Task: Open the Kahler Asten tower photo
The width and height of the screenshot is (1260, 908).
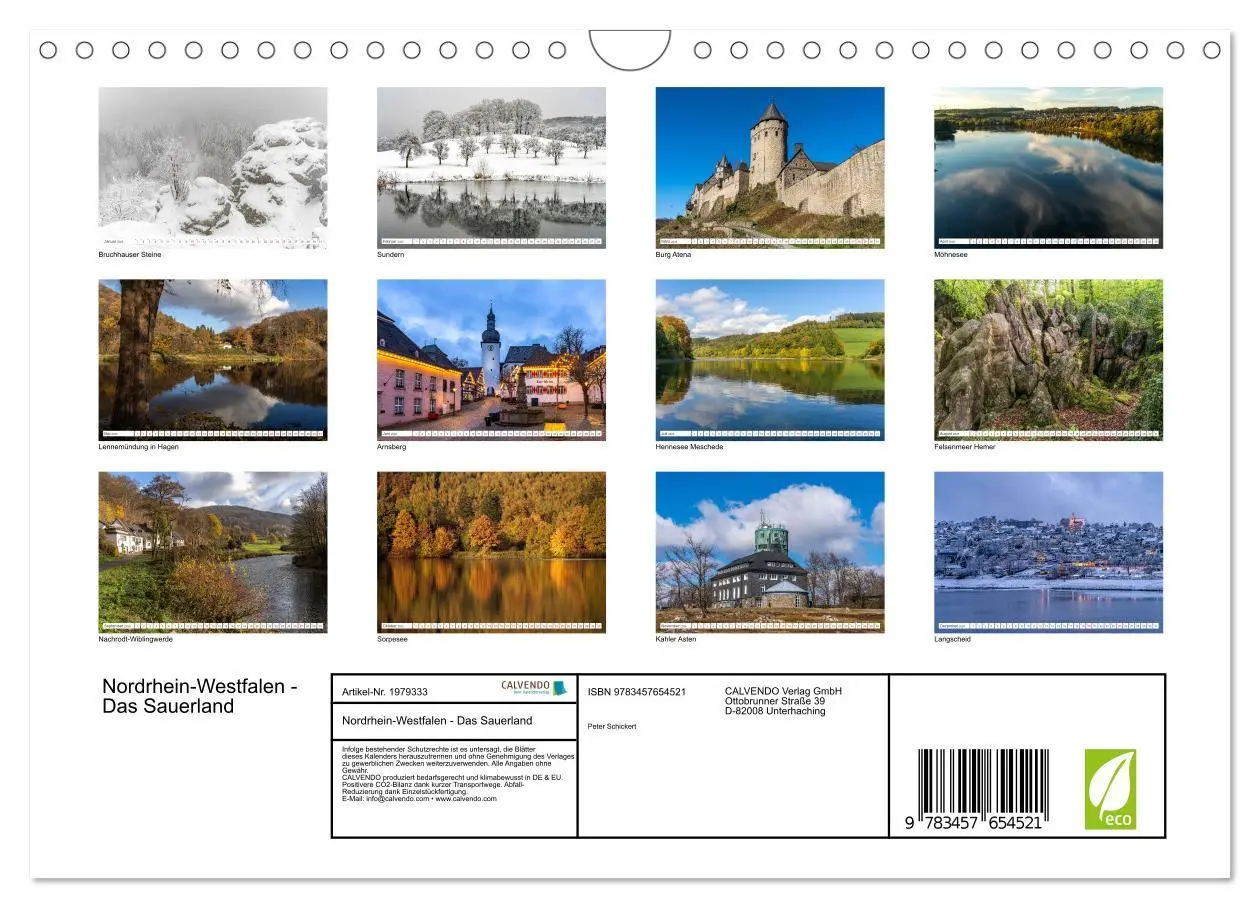Action: pos(770,552)
